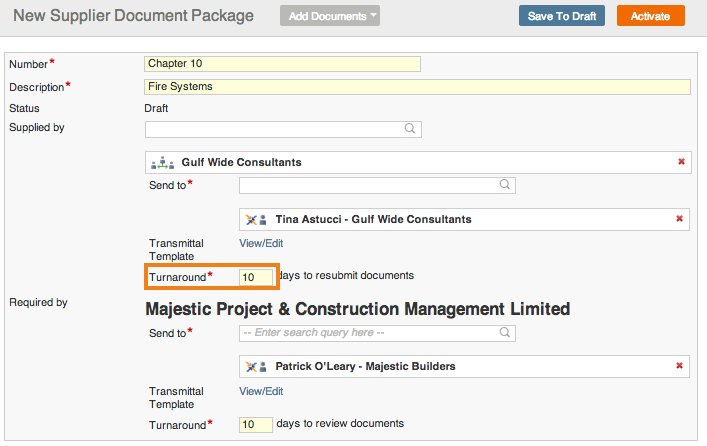
Task: Click the Supplied by search magnifier icon
Action: click(x=410, y=129)
